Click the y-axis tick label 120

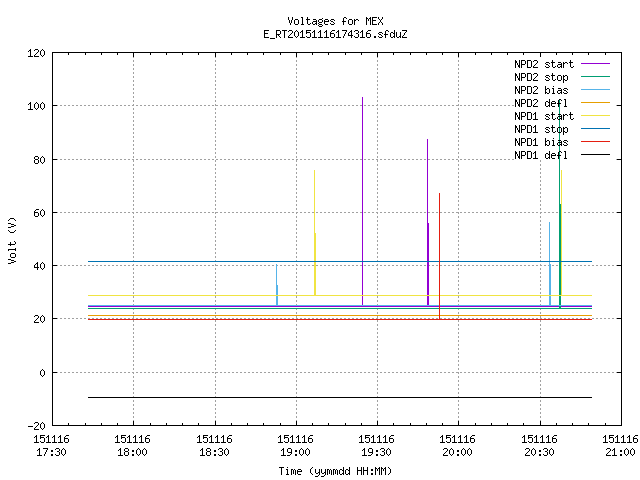click(x=36, y=53)
